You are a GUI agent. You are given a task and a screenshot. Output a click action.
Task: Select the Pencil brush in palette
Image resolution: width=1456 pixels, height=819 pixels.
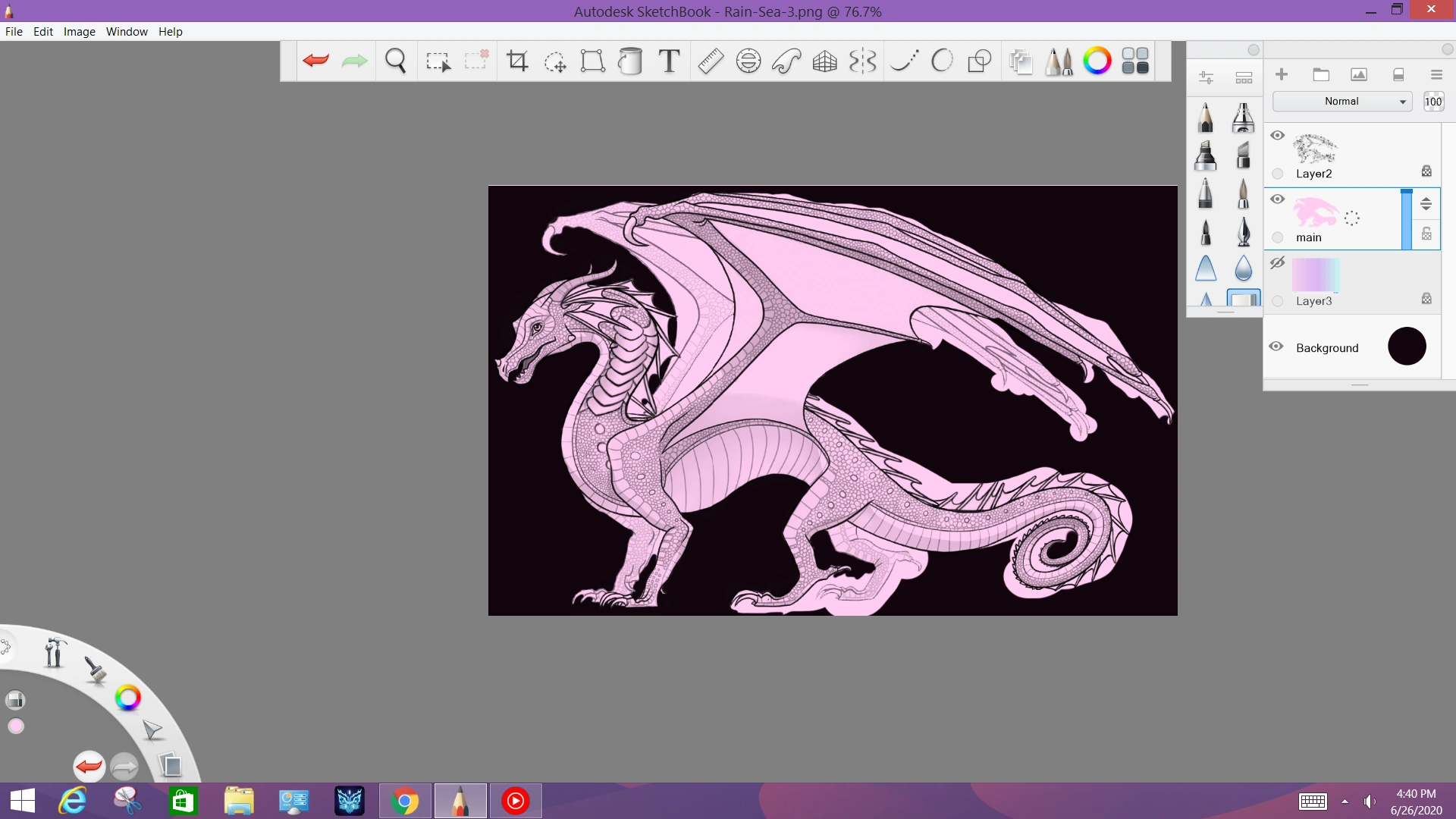pyautogui.click(x=1206, y=118)
